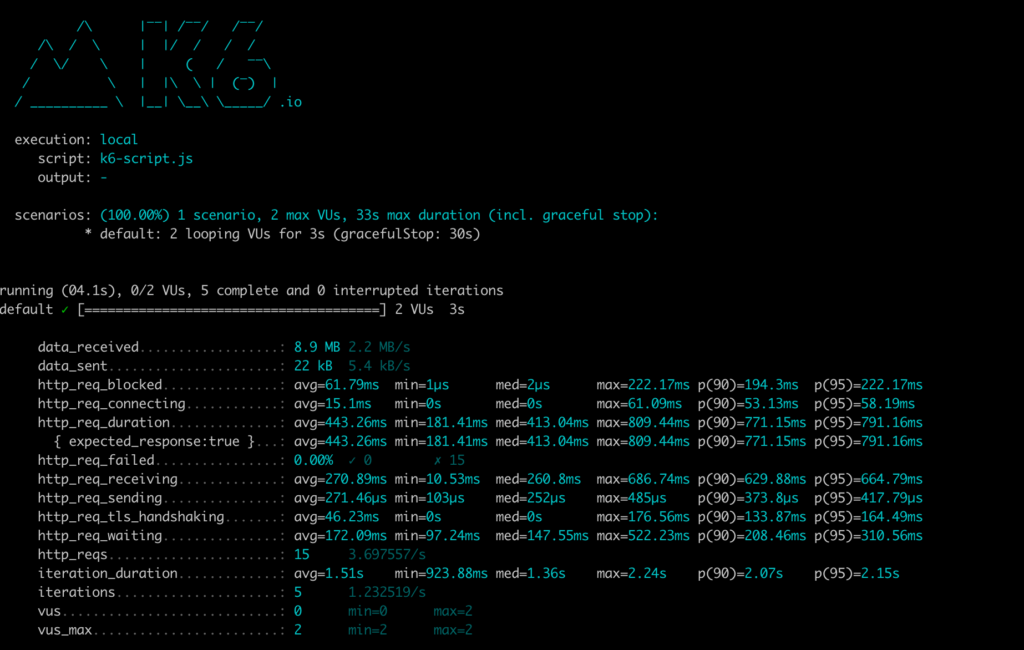Click the '.io' text beside the logo

coord(291,103)
